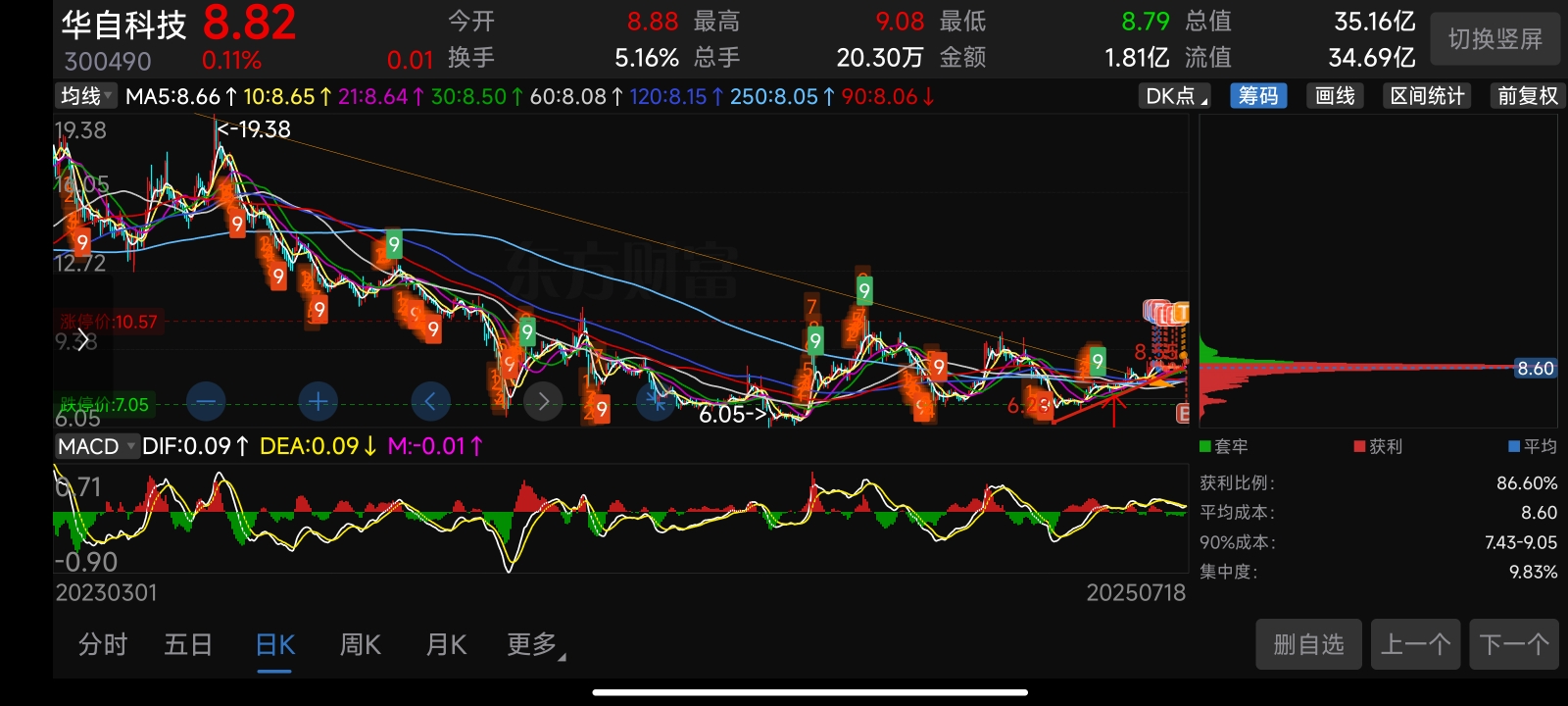
Task: Tap the left chevron scroll chart icon
Action: pyautogui.click(x=430, y=401)
